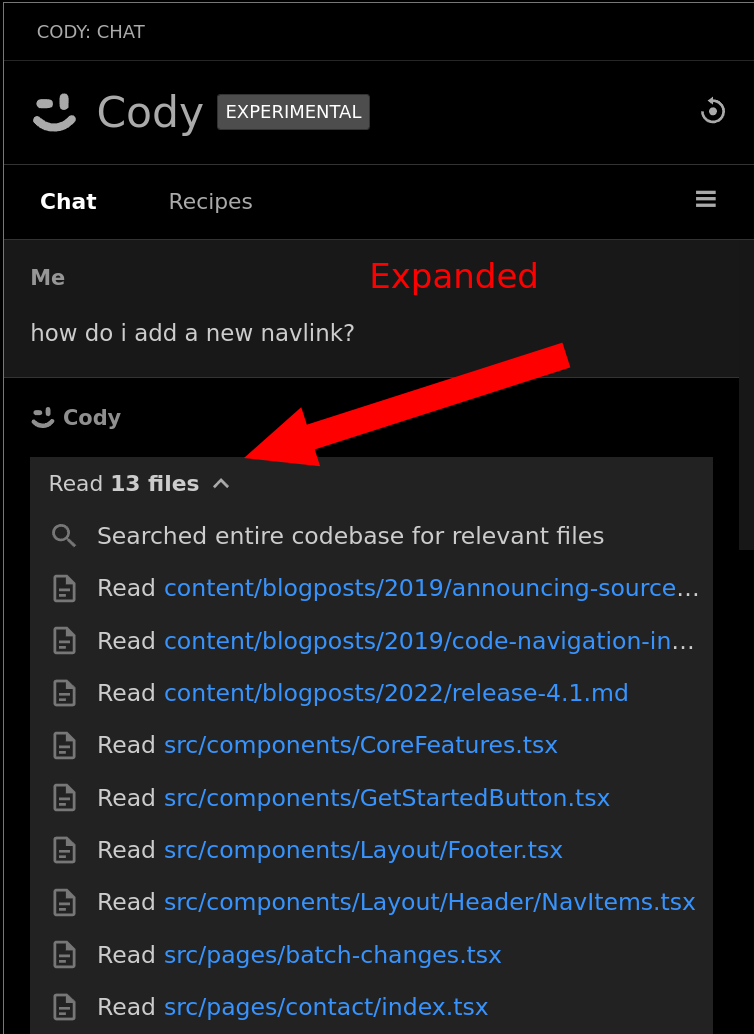
Task: Switch to the Recipes tab
Action: click(x=210, y=201)
